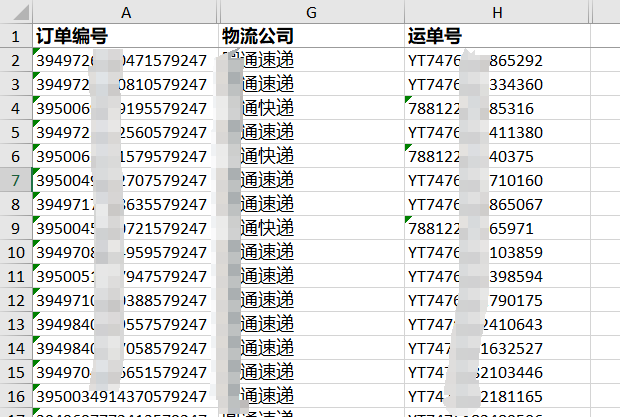Image resolution: width=620 pixels, height=417 pixels.
Task: Select order cell ending 1579579247
Action: coord(125,157)
